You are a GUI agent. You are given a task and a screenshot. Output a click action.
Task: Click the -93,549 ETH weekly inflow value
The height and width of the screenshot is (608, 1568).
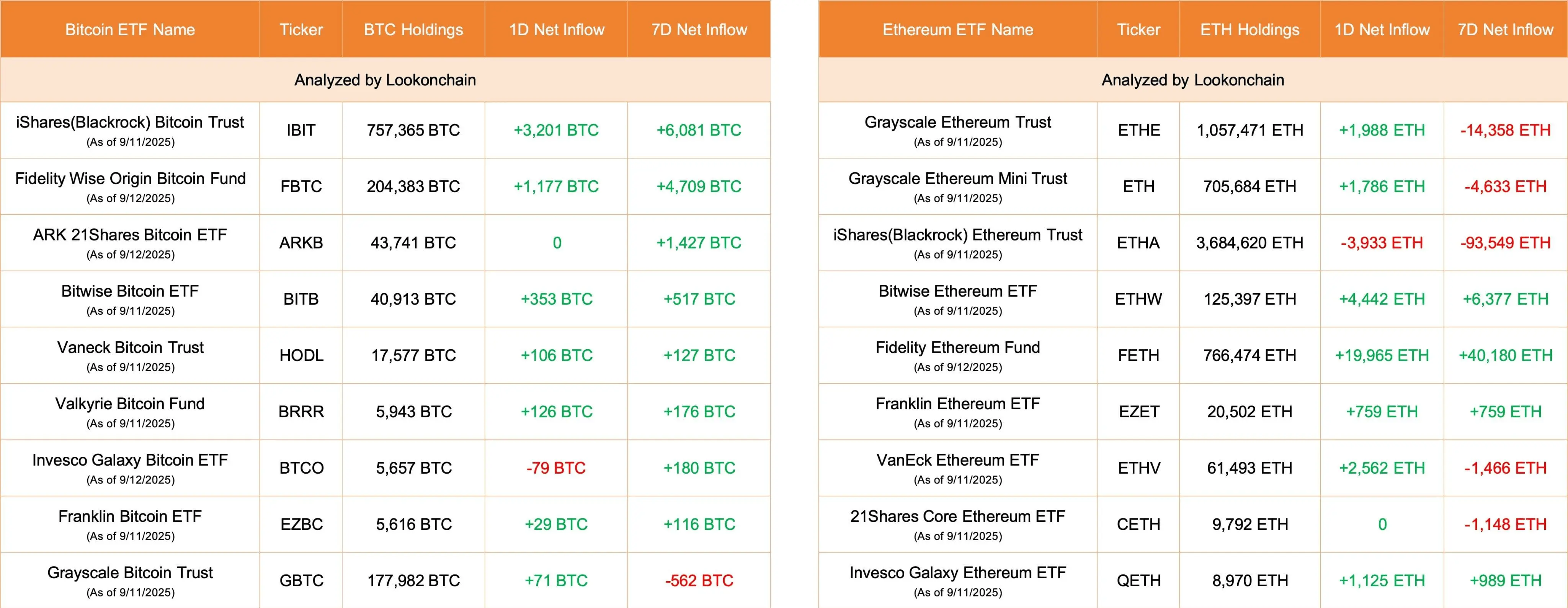pyautogui.click(x=1505, y=243)
